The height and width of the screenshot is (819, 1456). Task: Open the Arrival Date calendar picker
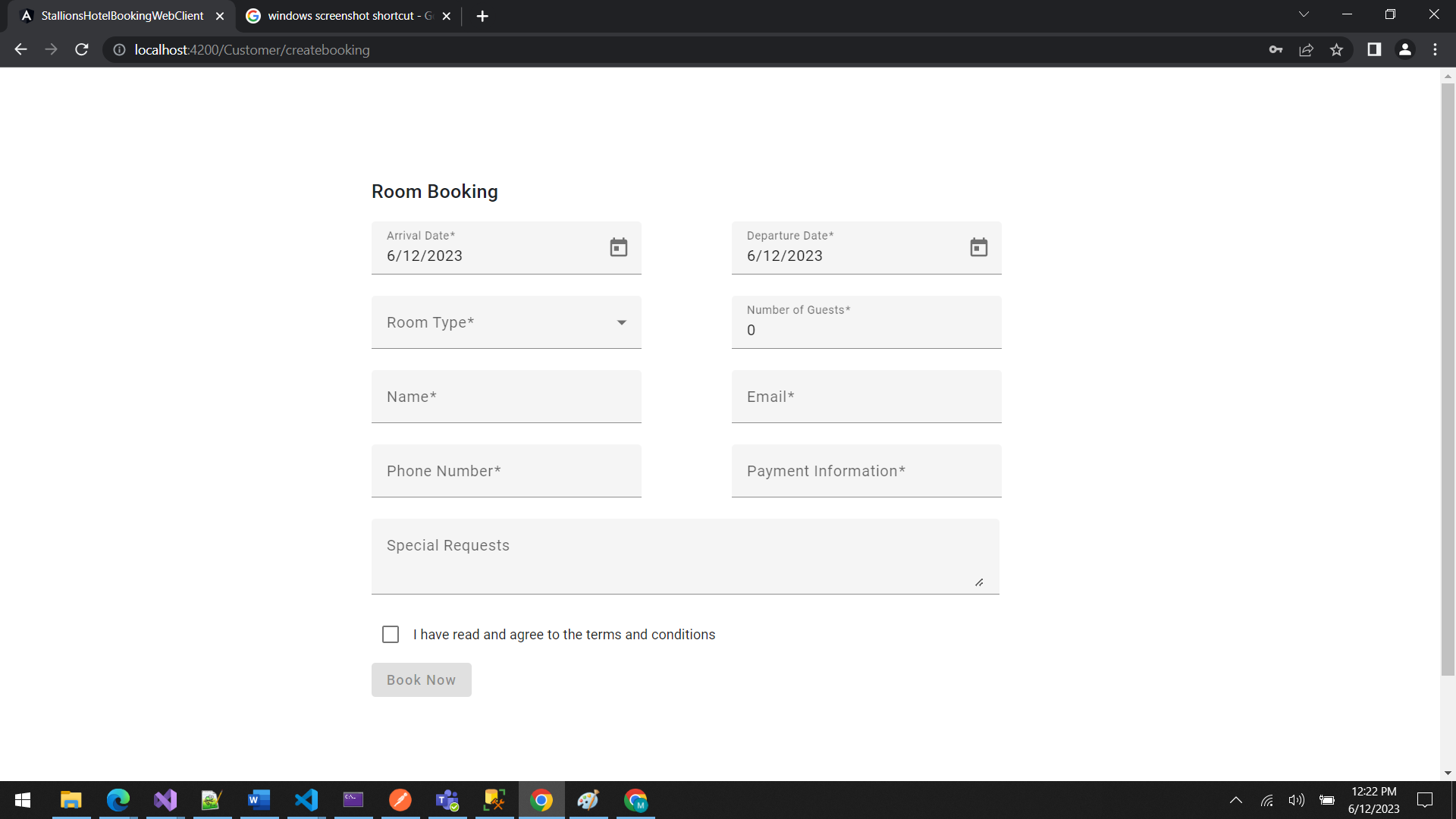(619, 247)
